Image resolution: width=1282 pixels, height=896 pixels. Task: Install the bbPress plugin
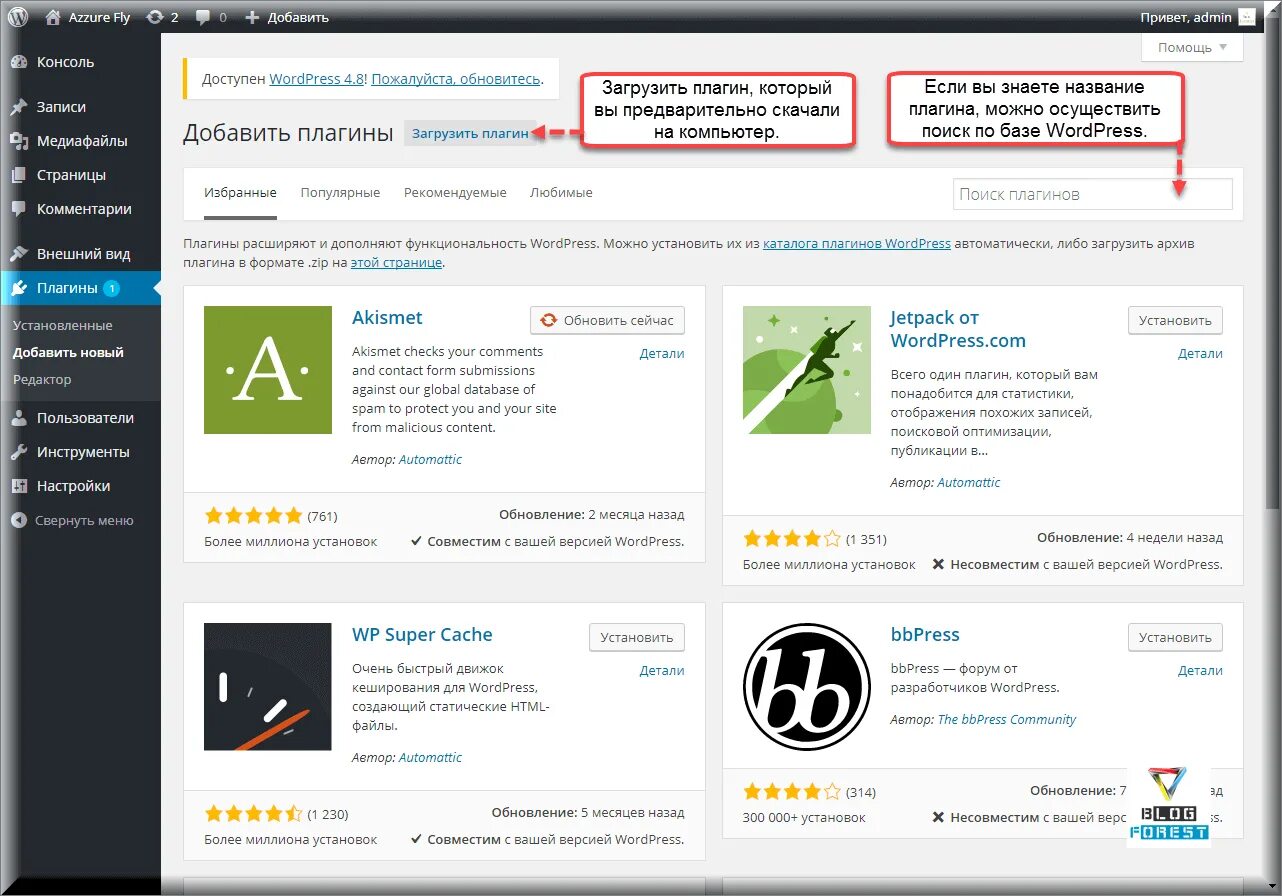[1175, 637]
